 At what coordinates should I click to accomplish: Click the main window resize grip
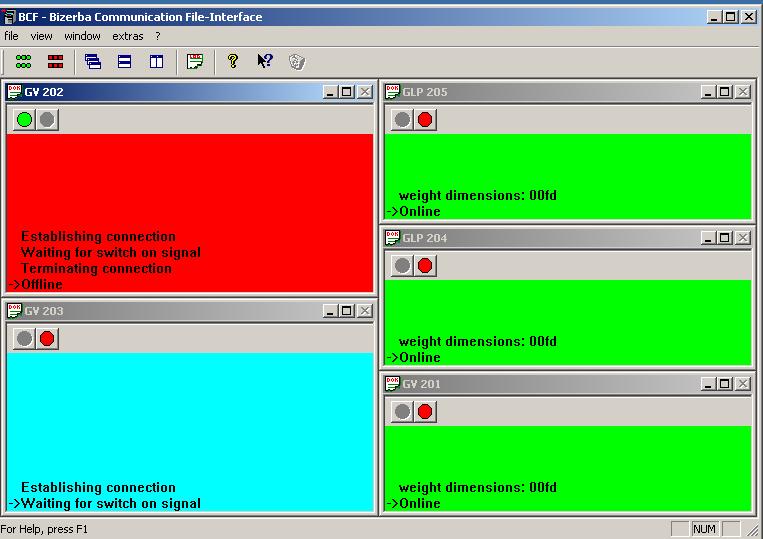[x=754, y=530]
